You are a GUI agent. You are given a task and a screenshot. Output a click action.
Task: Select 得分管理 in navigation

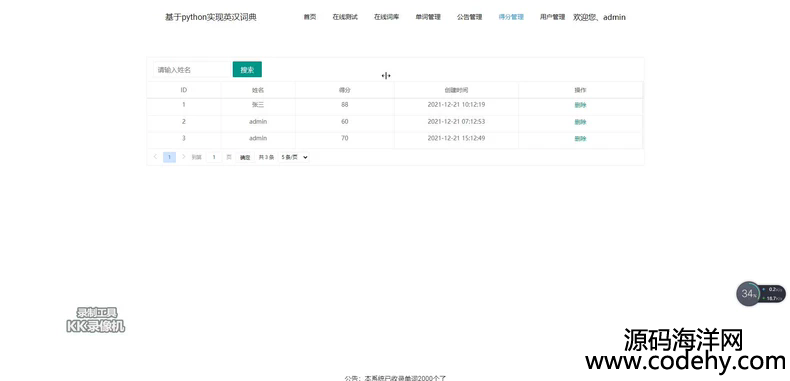click(511, 17)
